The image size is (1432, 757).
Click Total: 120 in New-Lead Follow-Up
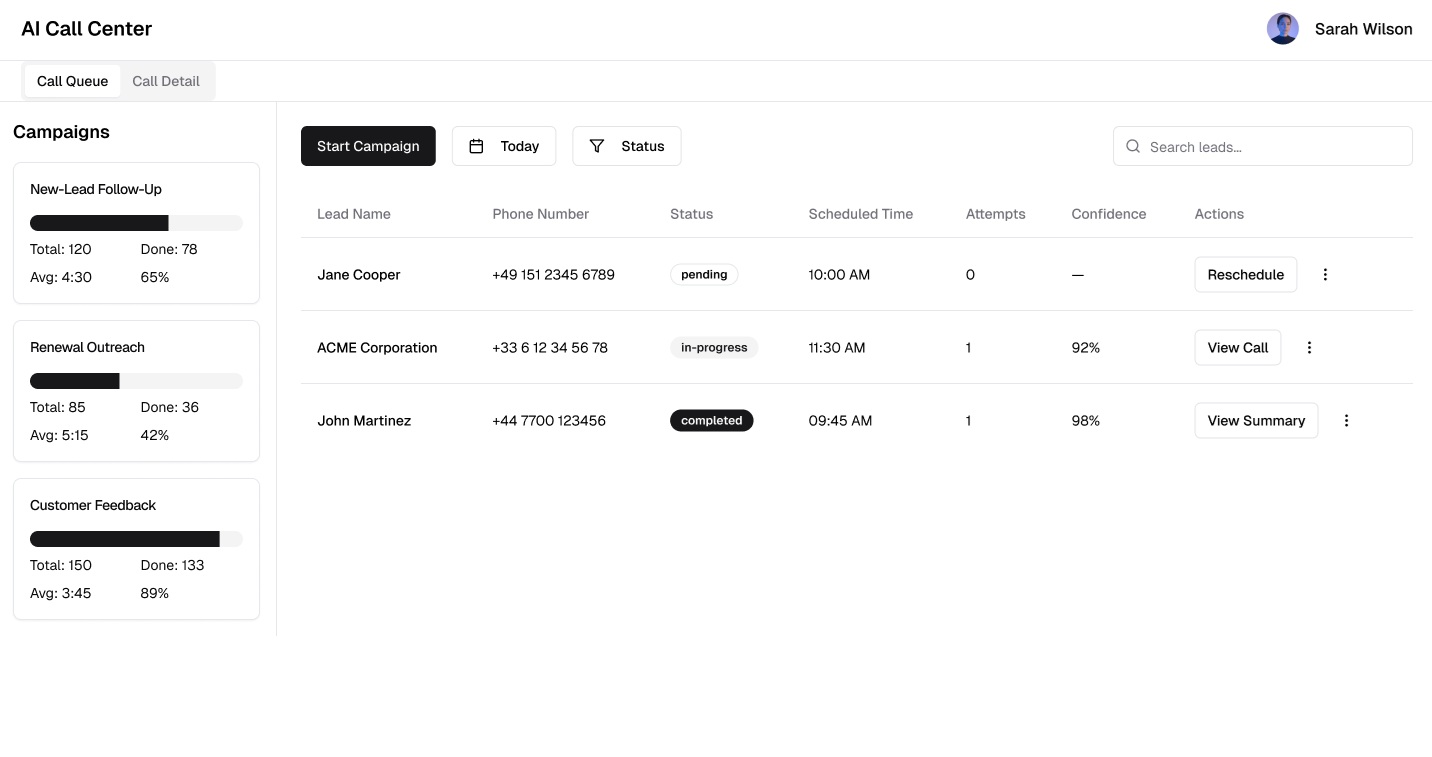[61, 249]
